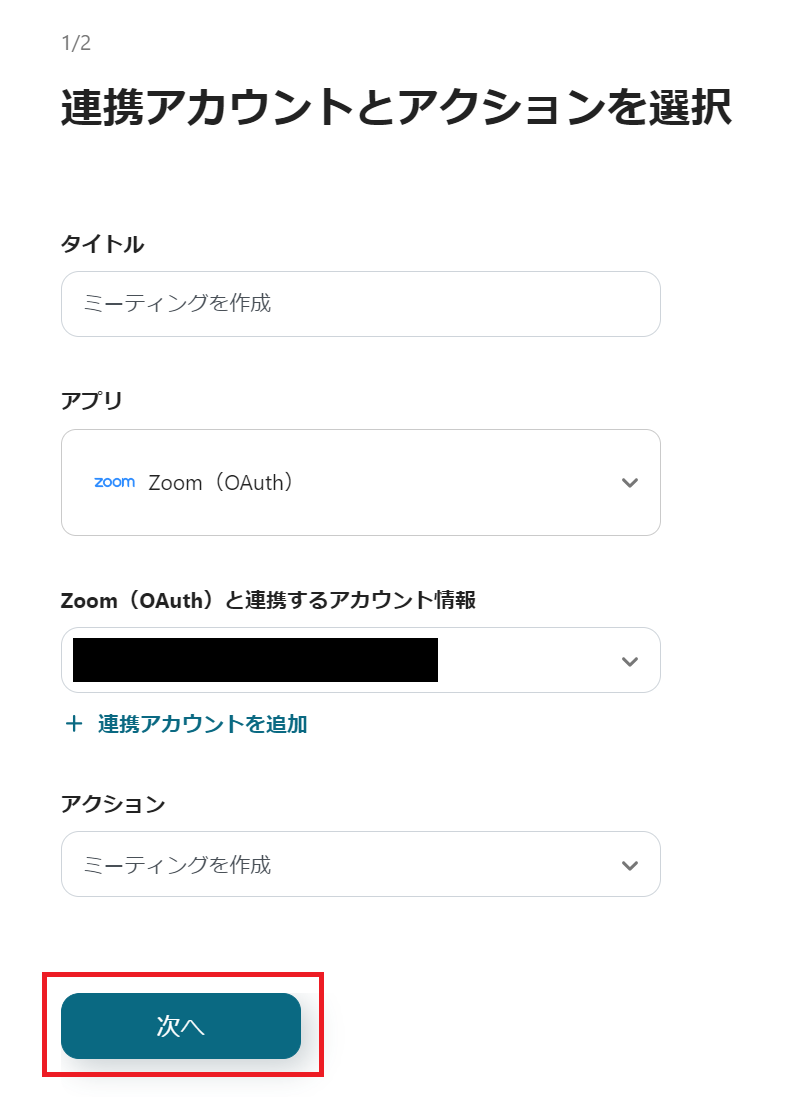Click the plus icon before 連携アカウントを追加
799x1101 pixels.
tap(74, 723)
